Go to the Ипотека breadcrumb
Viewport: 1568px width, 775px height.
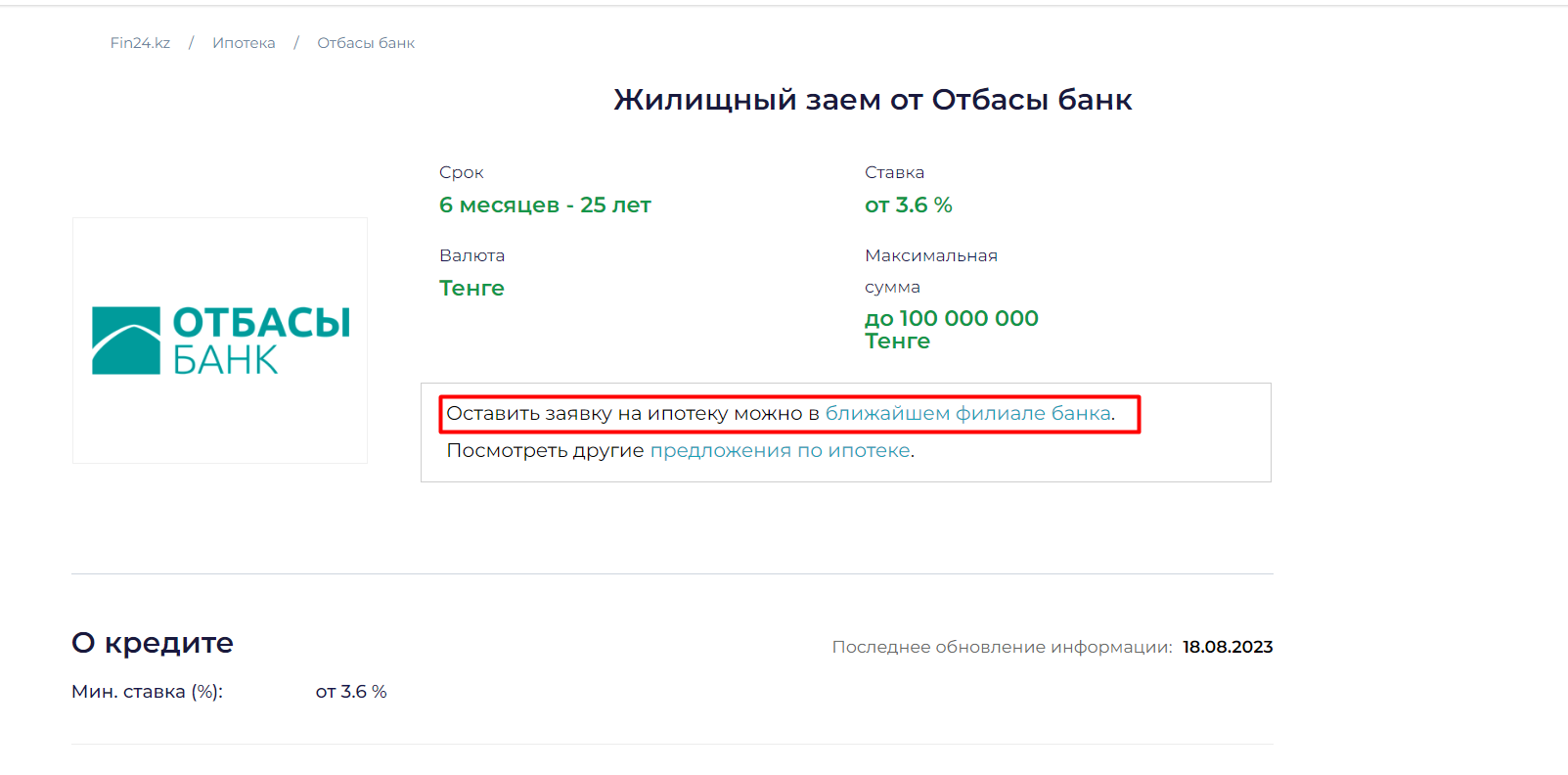click(244, 43)
